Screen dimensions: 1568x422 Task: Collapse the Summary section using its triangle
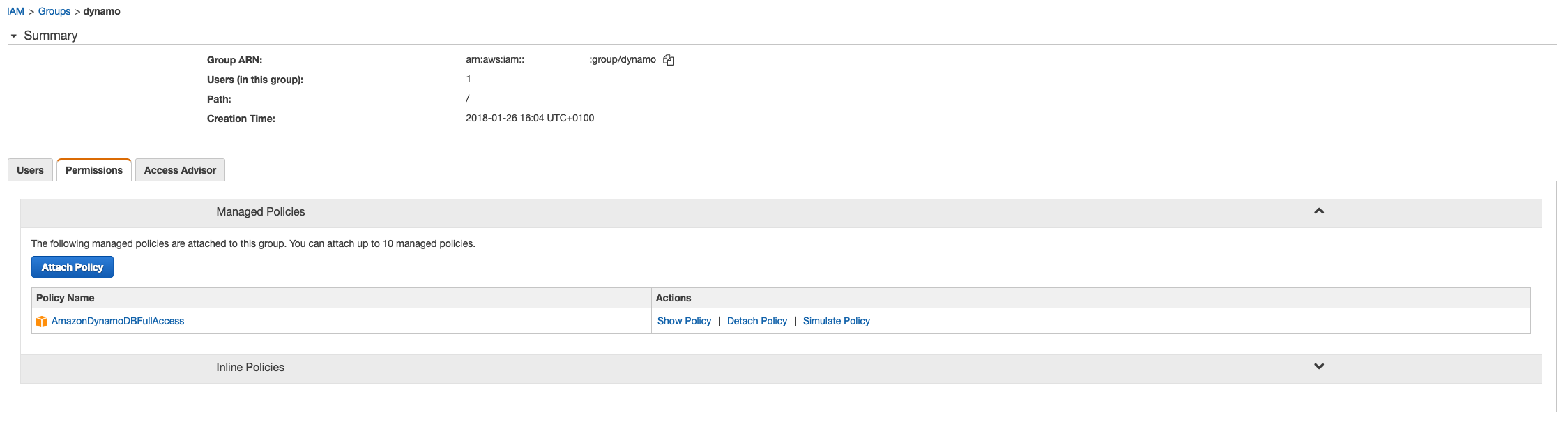13,36
